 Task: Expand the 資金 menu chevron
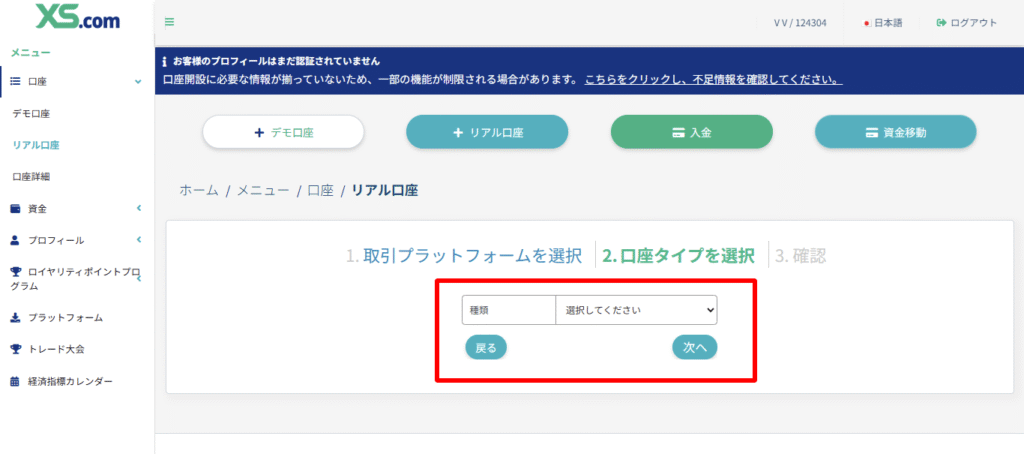pos(138,208)
